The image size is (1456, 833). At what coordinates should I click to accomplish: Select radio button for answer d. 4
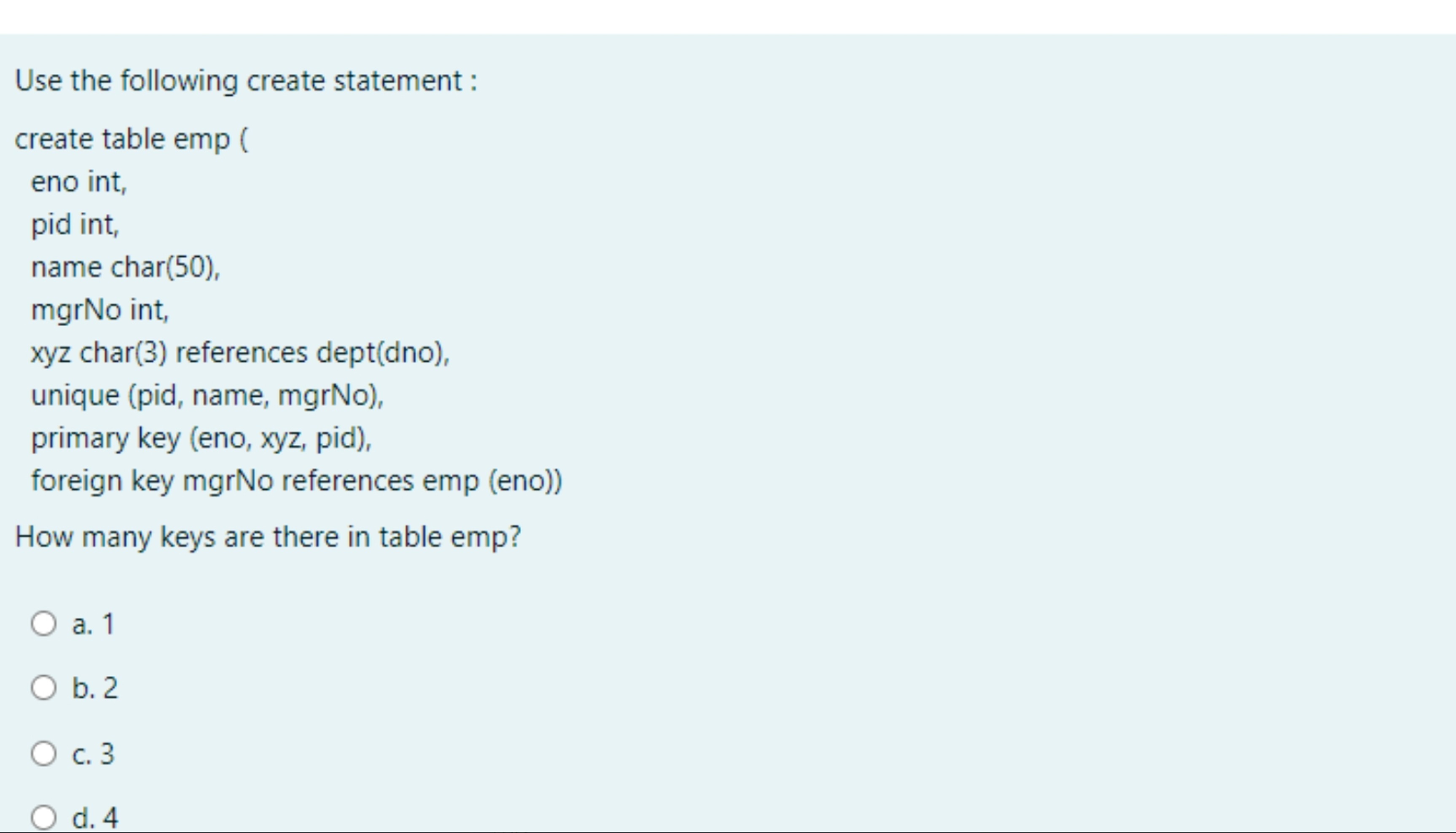(x=45, y=817)
